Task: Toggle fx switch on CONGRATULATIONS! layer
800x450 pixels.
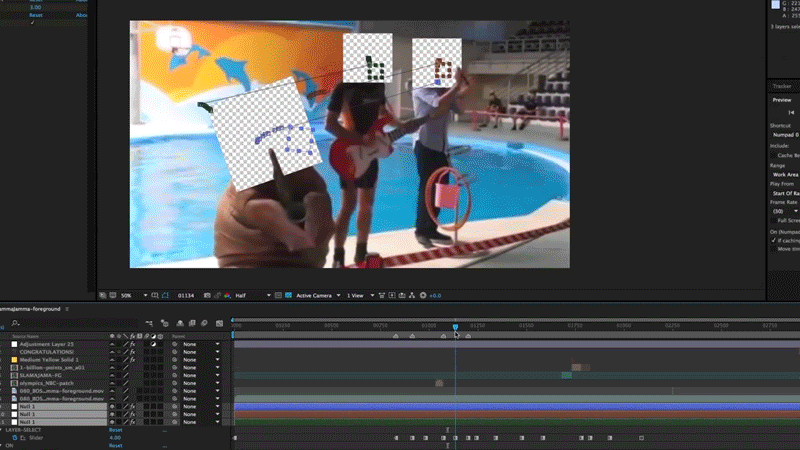Action: pyautogui.click(x=133, y=352)
